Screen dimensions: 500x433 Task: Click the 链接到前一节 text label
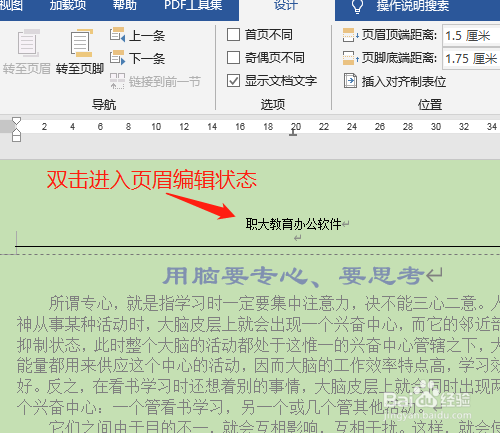tap(165, 82)
